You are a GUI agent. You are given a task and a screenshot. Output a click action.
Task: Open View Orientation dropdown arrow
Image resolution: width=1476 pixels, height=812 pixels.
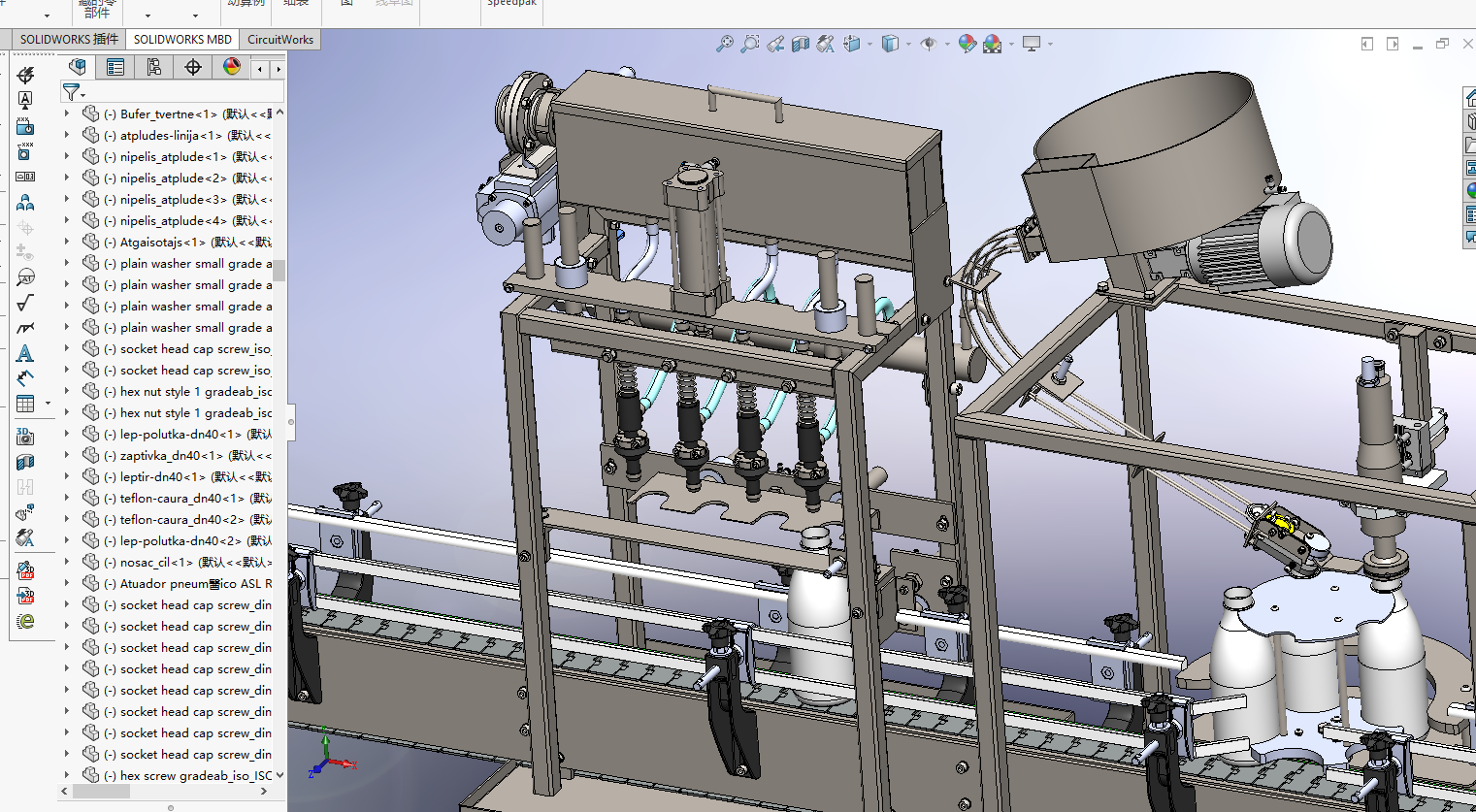869,44
